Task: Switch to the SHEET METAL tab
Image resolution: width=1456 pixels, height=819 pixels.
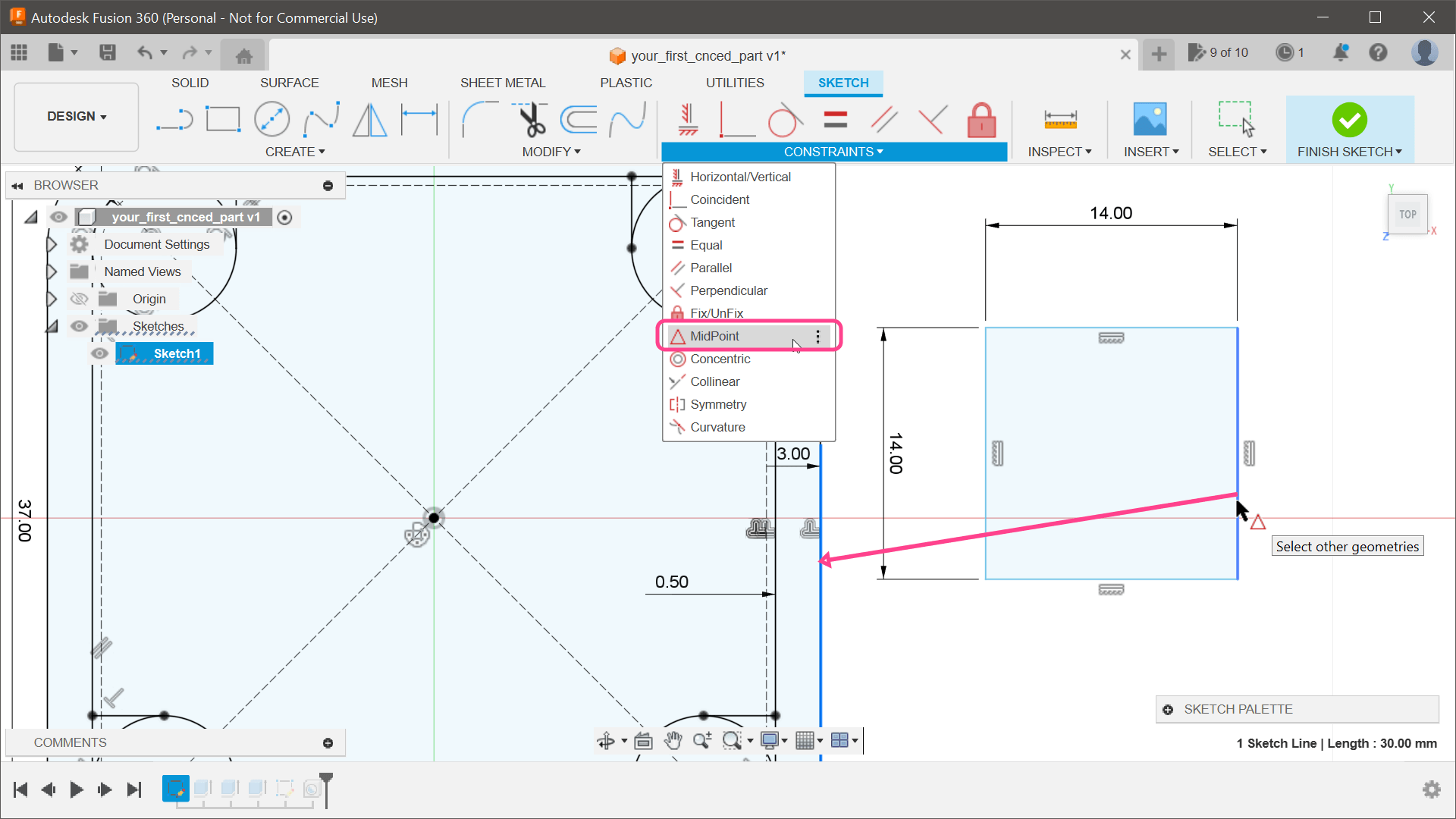Action: tap(503, 83)
